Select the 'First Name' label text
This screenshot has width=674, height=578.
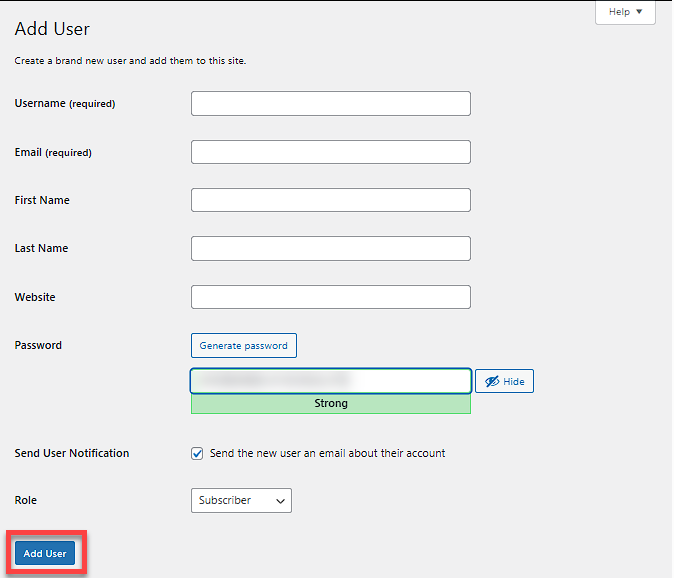point(42,200)
